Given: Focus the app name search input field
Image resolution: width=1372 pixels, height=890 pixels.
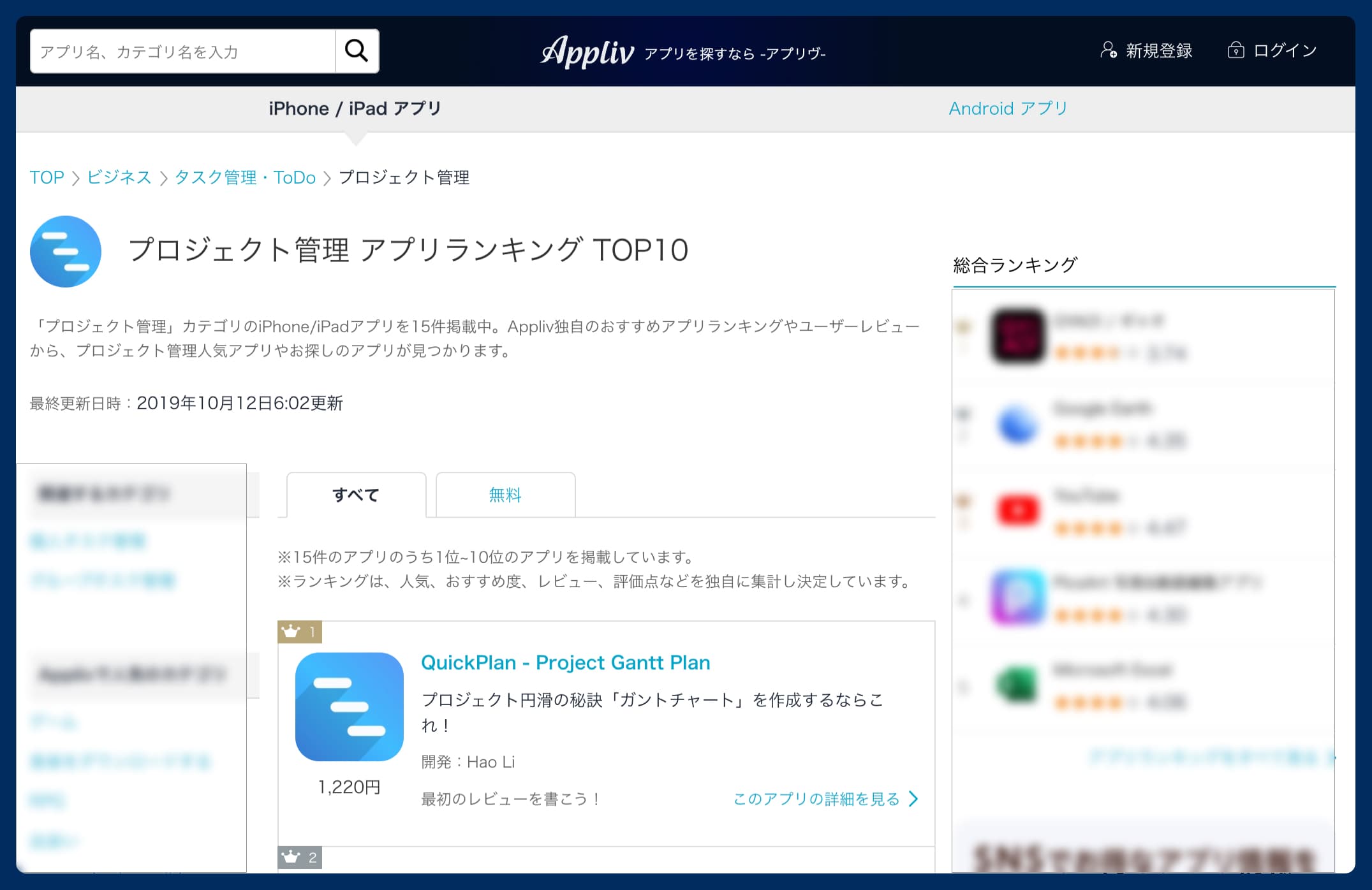Looking at the screenshot, I should click(x=182, y=51).
